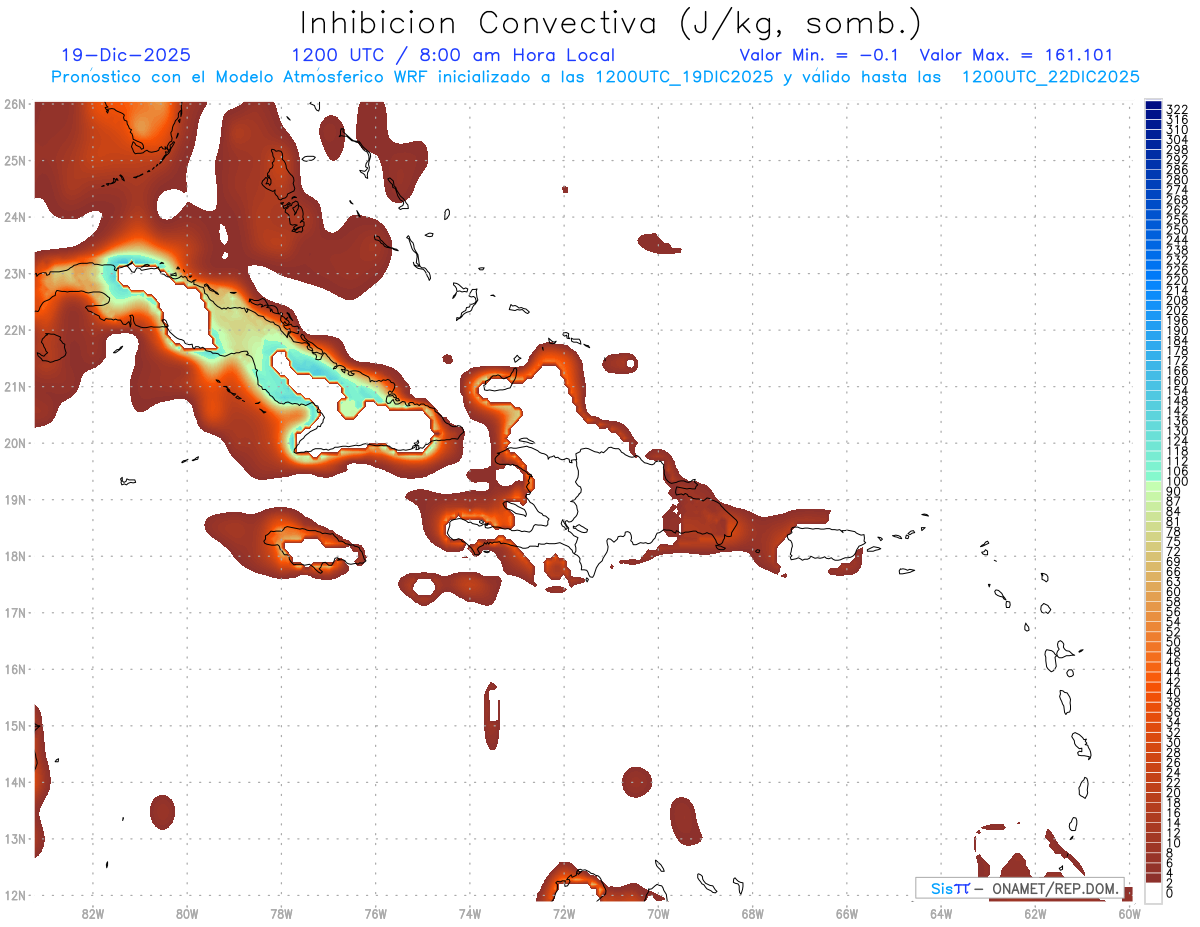Click the '16N' latitude label

14,669
